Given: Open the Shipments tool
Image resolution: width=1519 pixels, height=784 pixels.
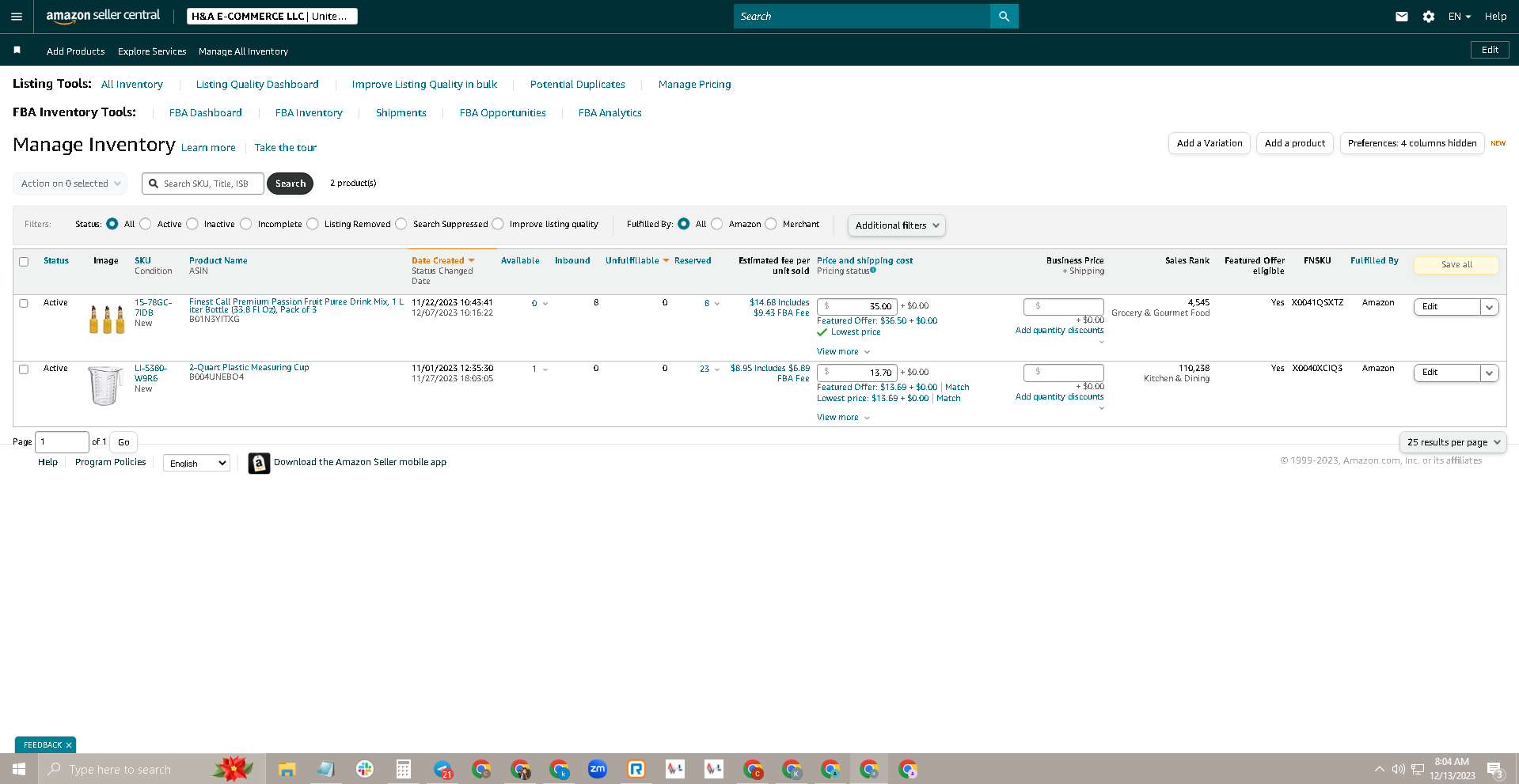Looking at the screenshot, I should click(401, 113).
